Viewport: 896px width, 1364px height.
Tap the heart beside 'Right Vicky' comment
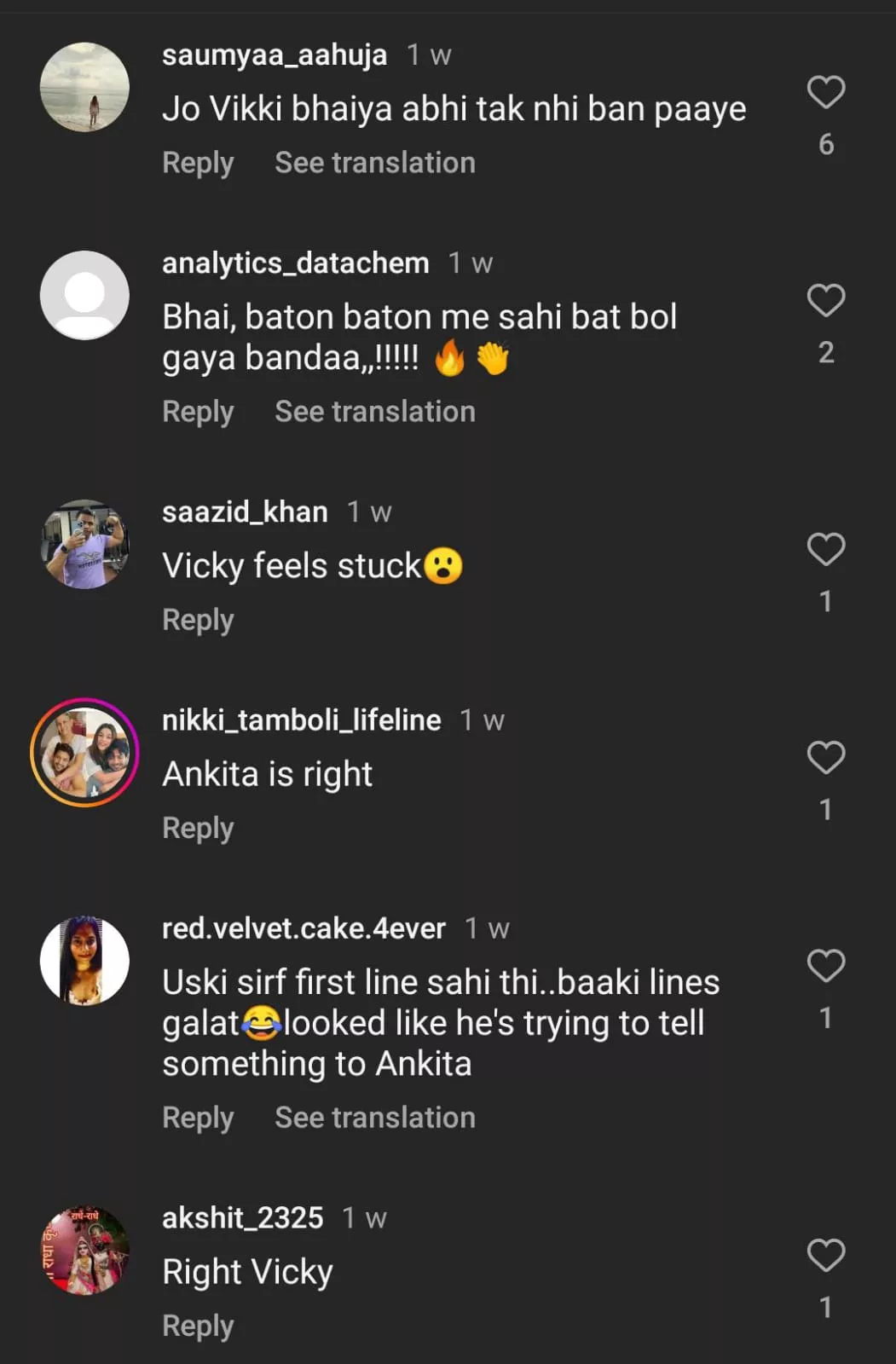[825, 1255]
